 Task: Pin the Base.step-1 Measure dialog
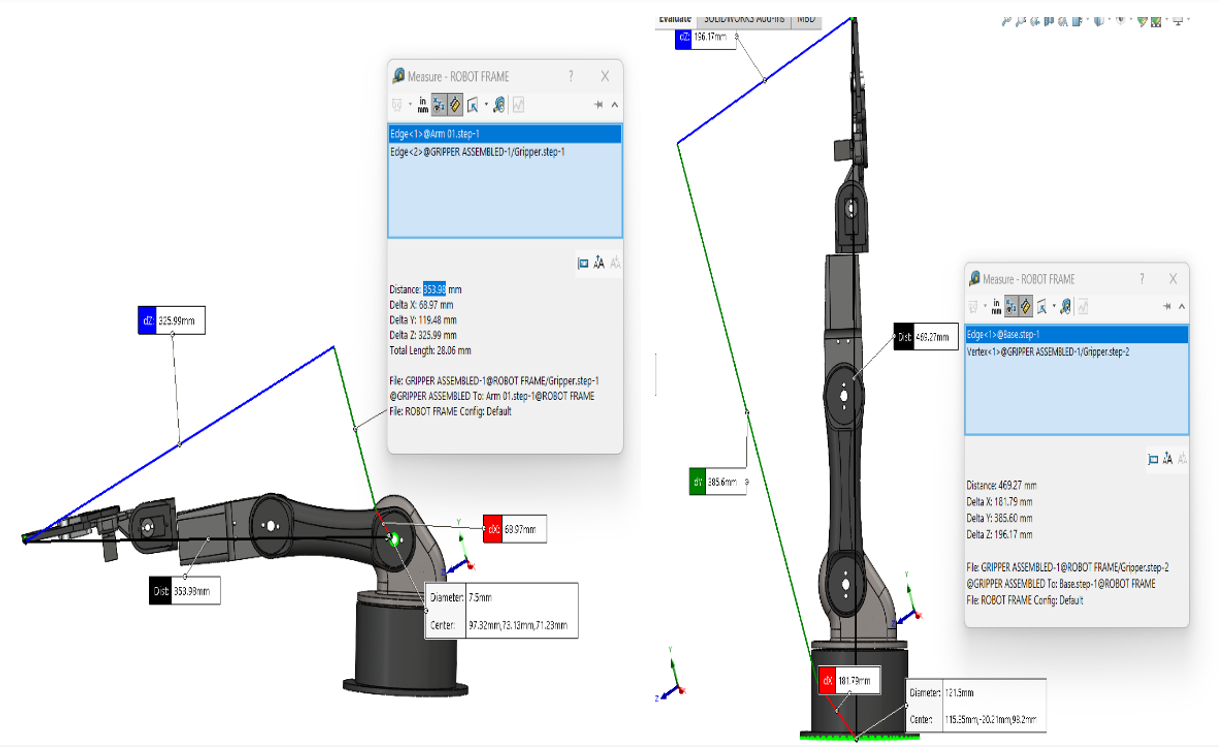(x=1167, y=306)
